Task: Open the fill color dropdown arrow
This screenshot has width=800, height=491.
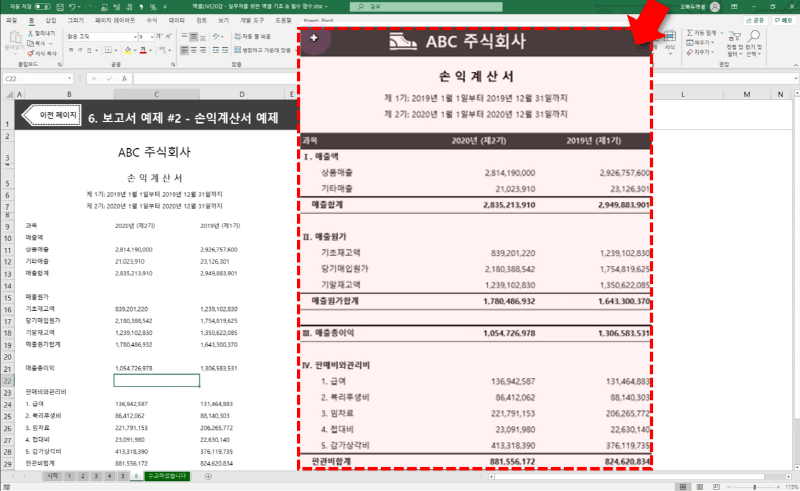Action: pyautogui.click(x=135, y=51)
